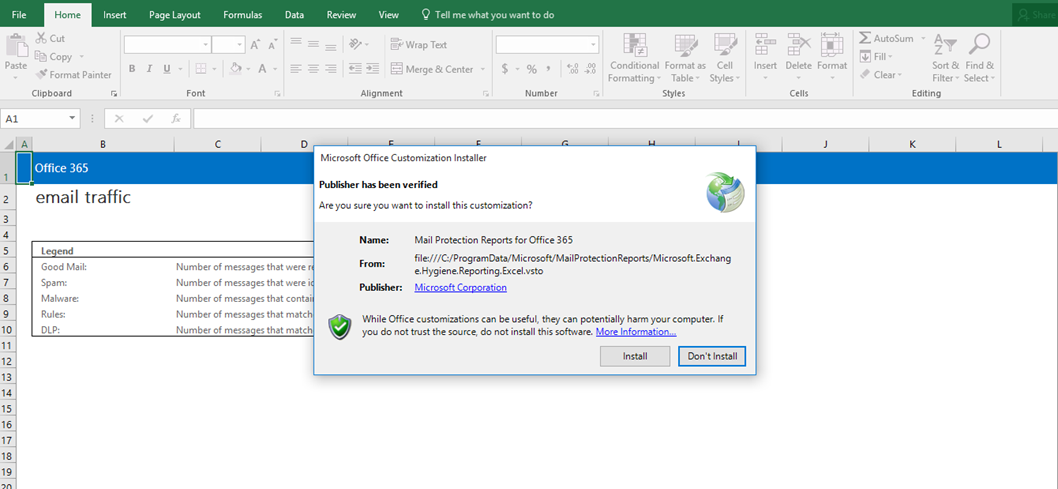1058x489 pixels.
Task: Toggle Bold formatting
Action: click(x=132, y=69)
